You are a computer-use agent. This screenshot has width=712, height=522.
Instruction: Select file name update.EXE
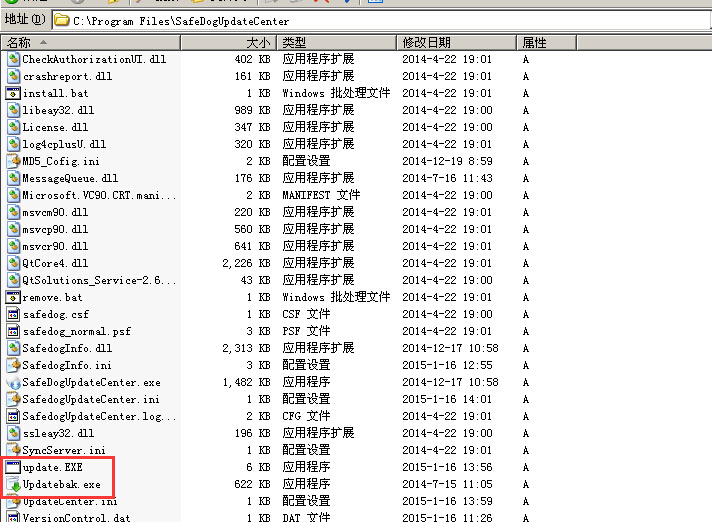click(x=53, y=467)
